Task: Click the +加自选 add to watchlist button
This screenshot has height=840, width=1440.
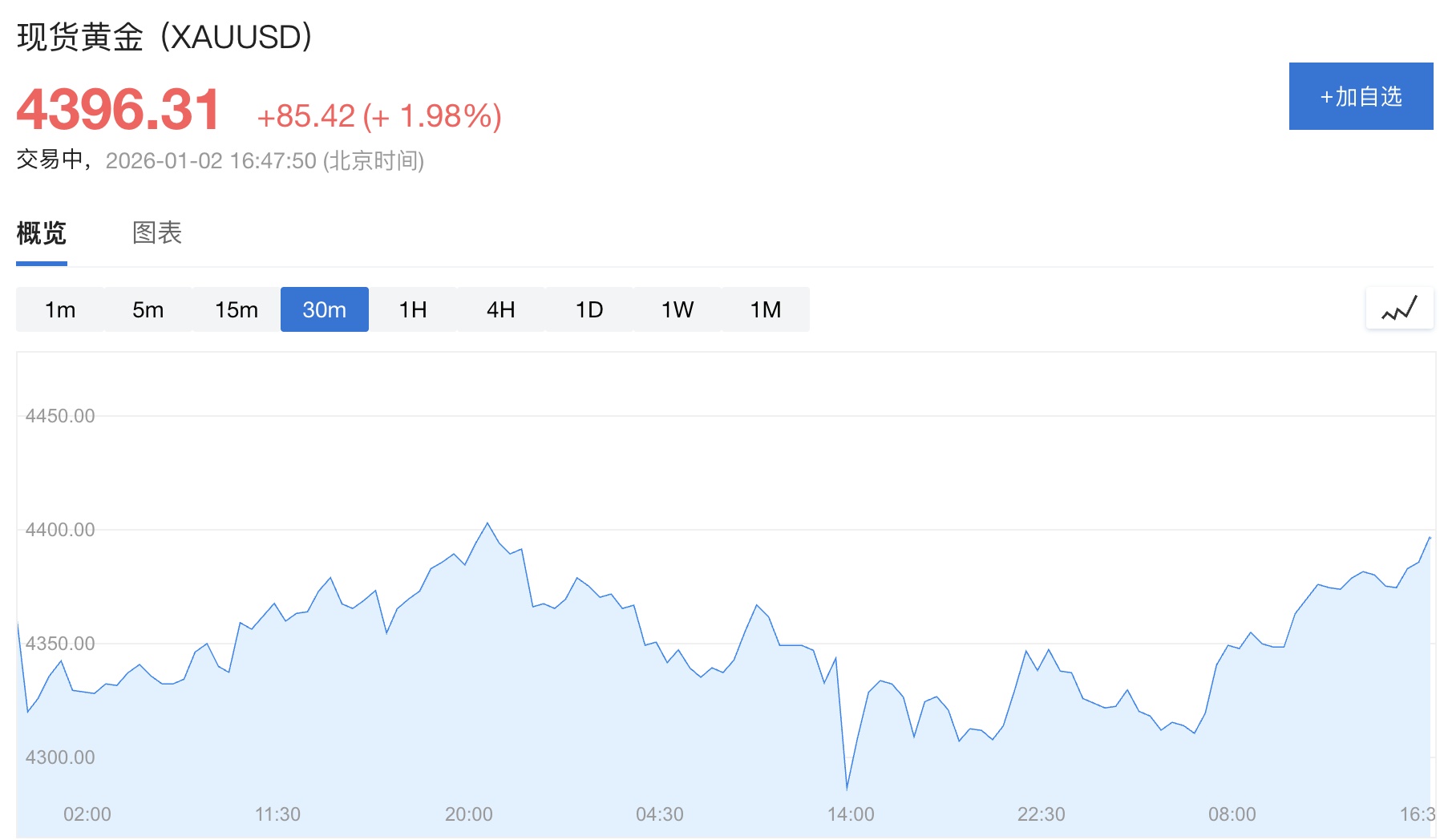Action: point(1361,96)
